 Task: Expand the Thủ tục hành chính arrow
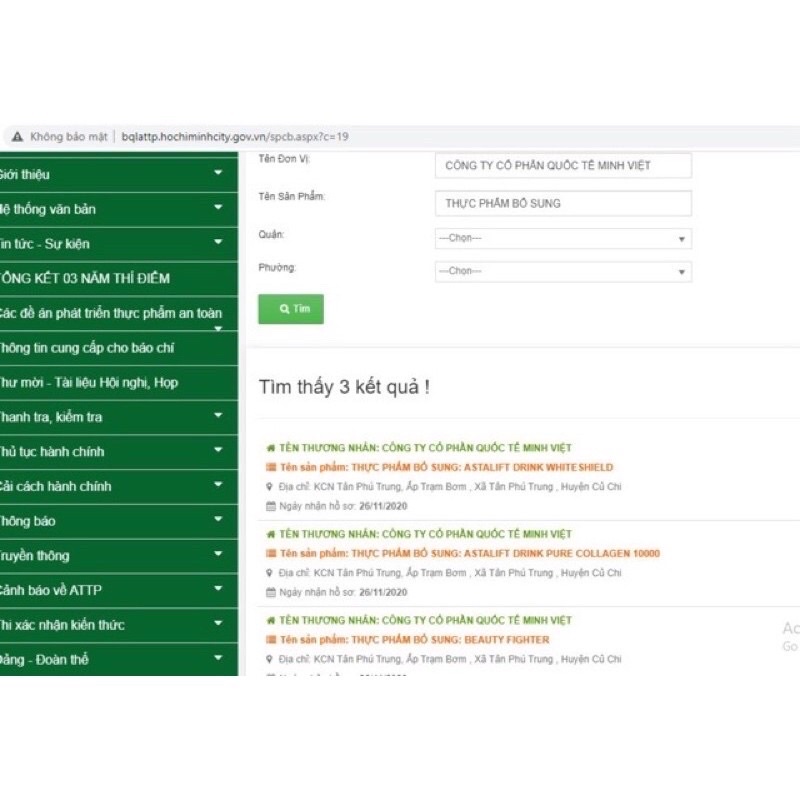tap(218, 450)
